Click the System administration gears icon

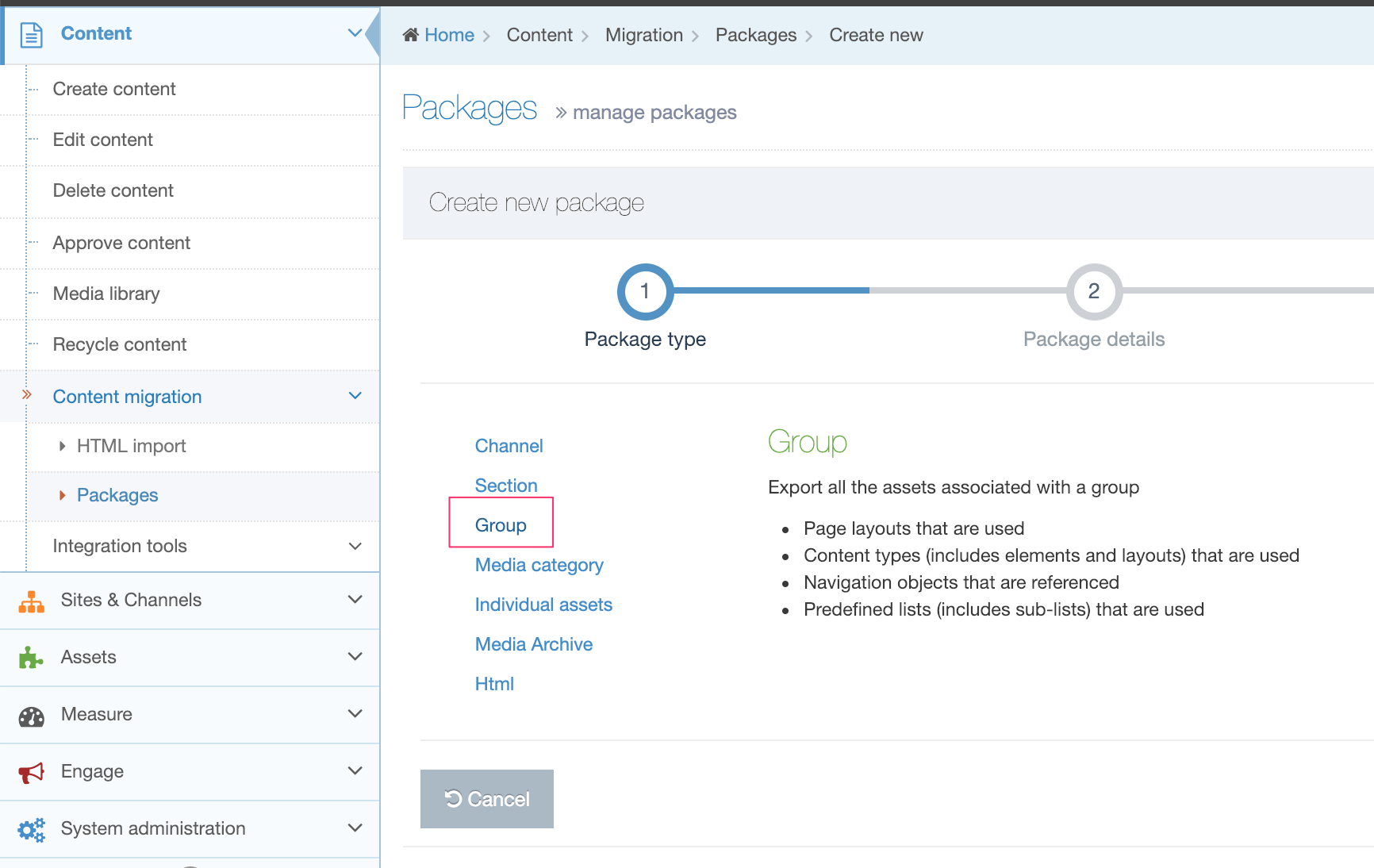pos(31,829)
